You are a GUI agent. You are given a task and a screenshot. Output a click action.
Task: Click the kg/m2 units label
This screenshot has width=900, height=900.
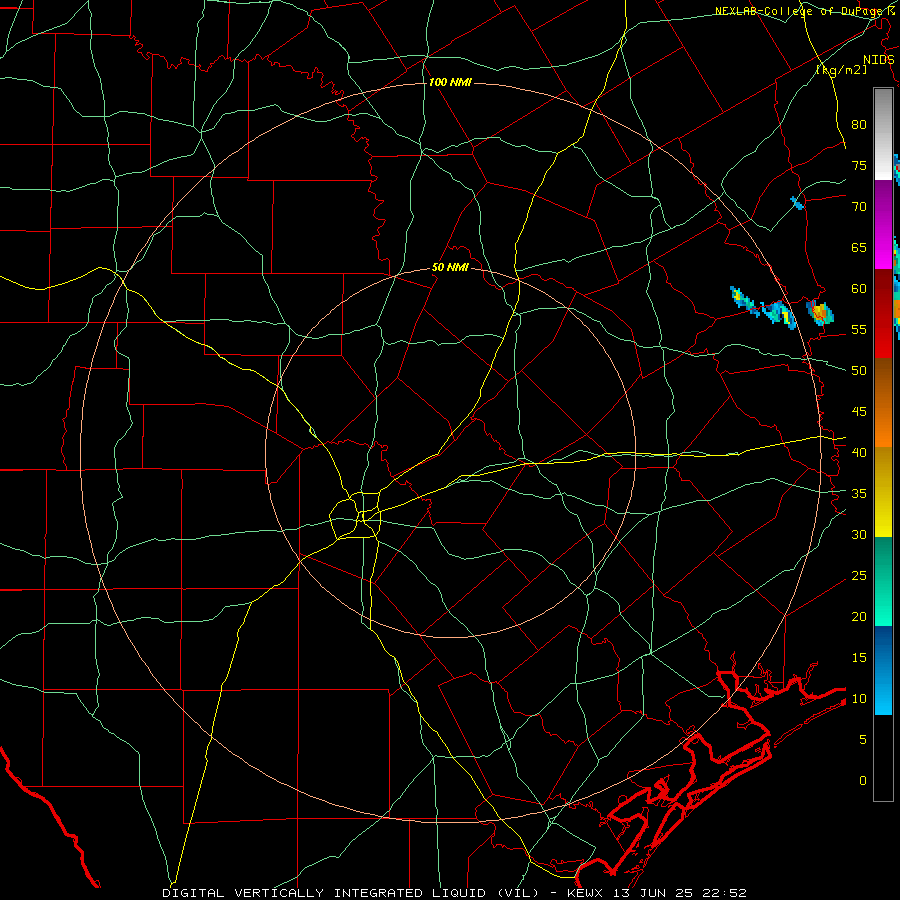coord(841,70)
